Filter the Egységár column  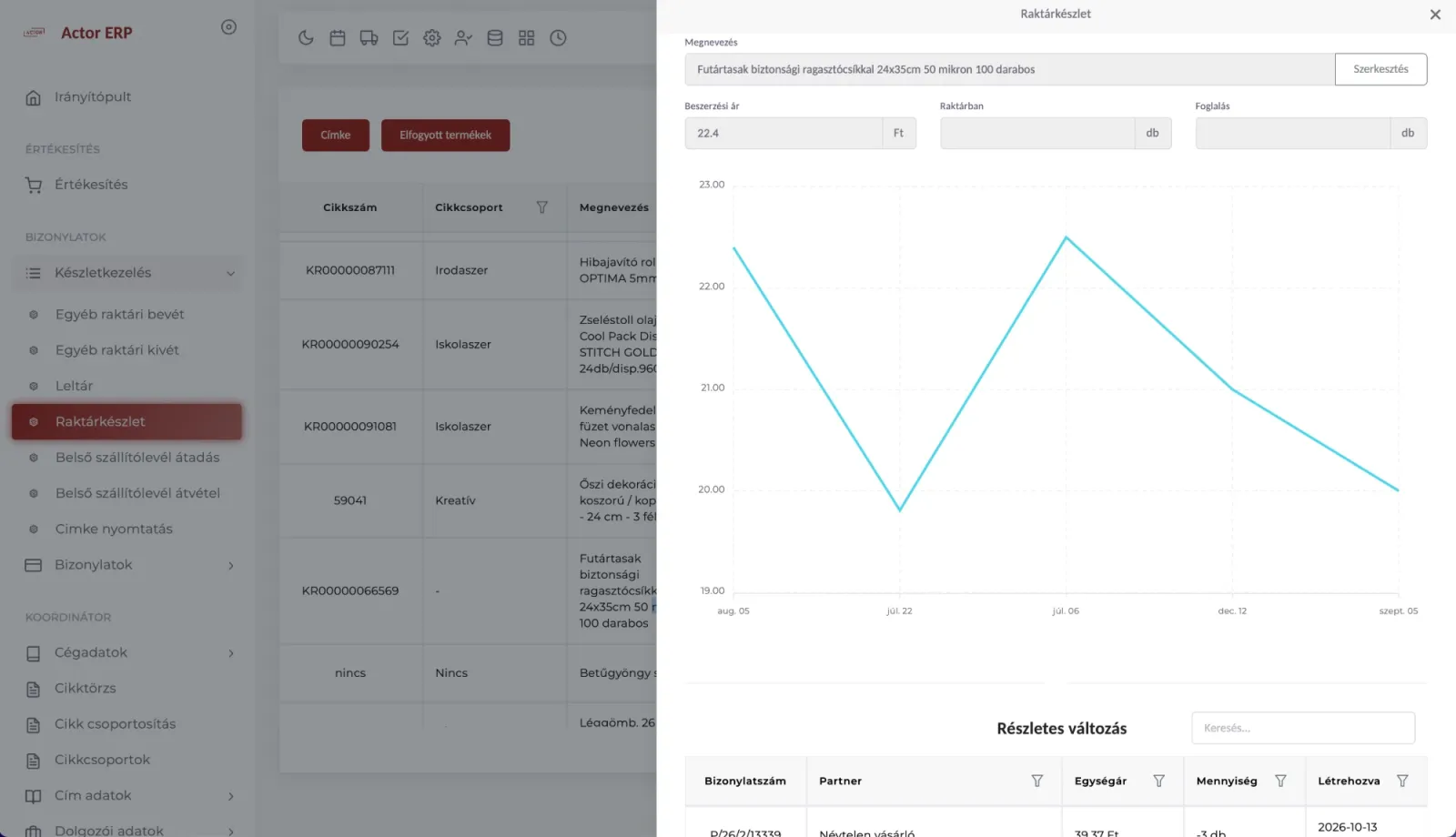pos(1158,781)
